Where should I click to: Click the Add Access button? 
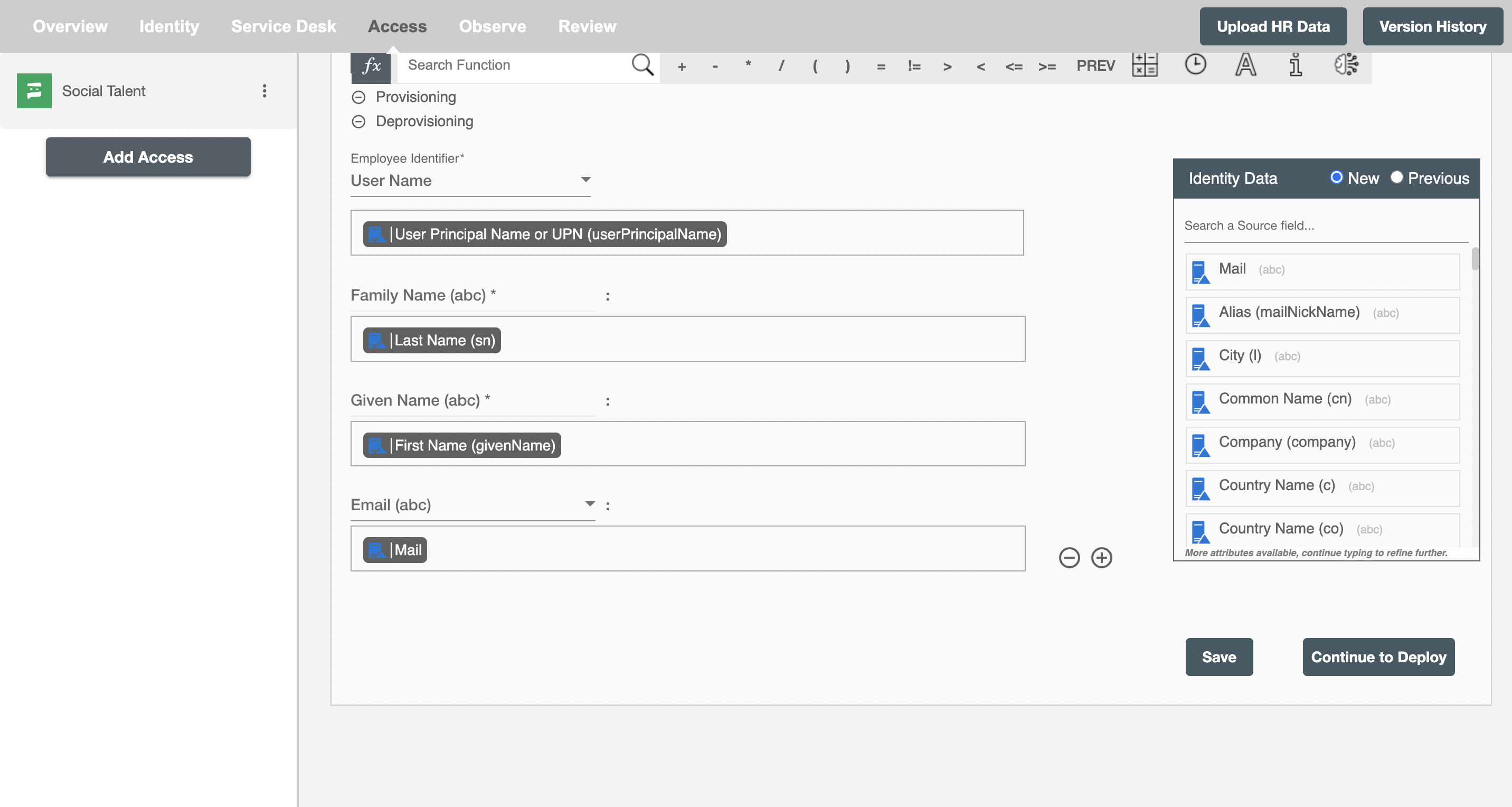[148, 157]
